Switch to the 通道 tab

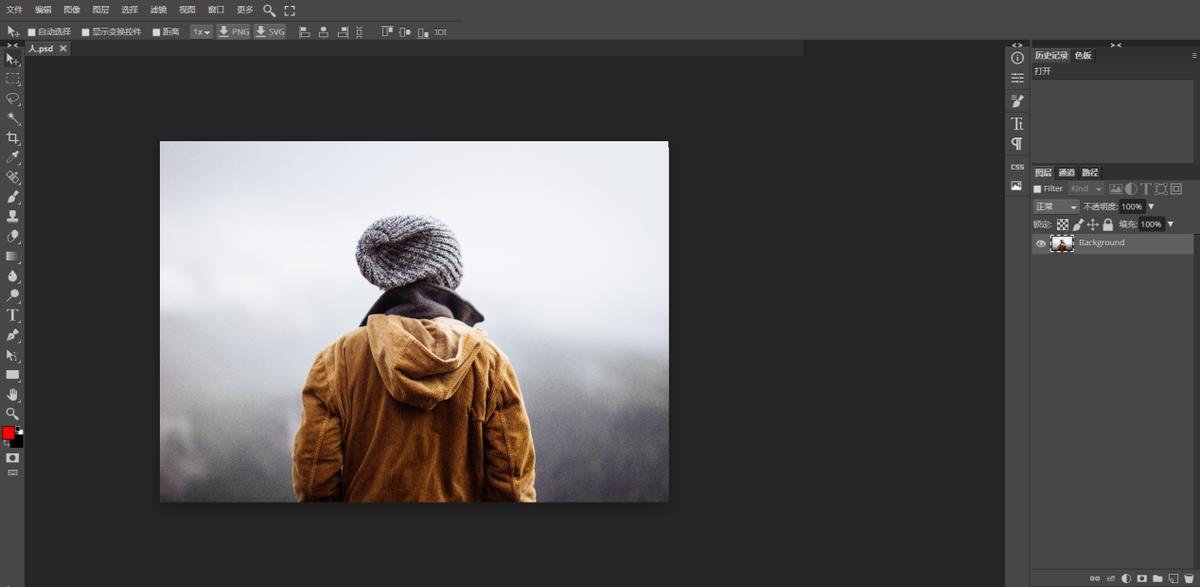1067,173
